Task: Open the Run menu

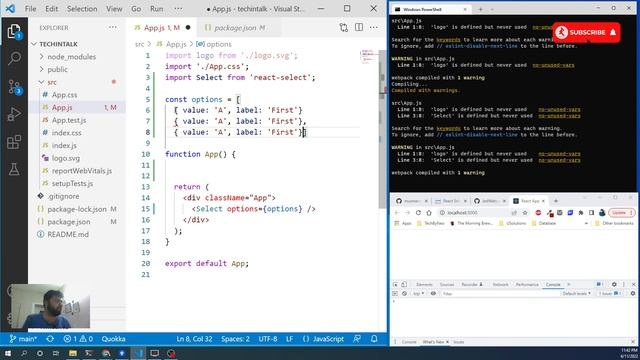Action: pyautogui.click(x=156, y=9)
